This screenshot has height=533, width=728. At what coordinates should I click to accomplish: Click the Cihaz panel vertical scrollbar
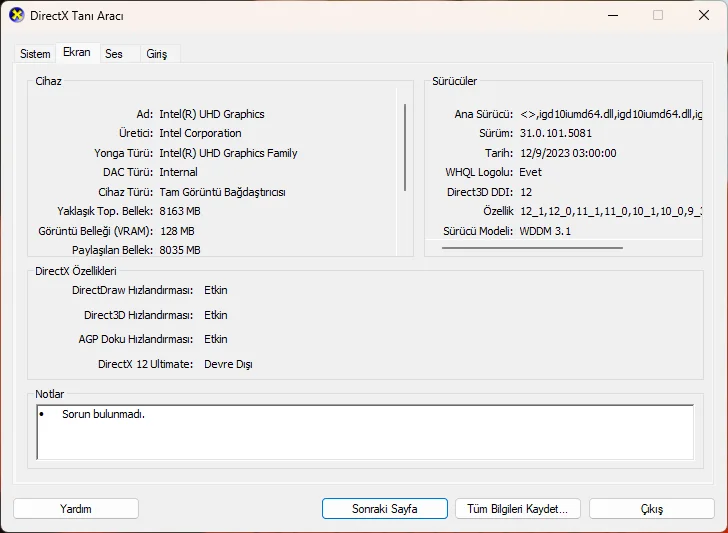[405, 147]
